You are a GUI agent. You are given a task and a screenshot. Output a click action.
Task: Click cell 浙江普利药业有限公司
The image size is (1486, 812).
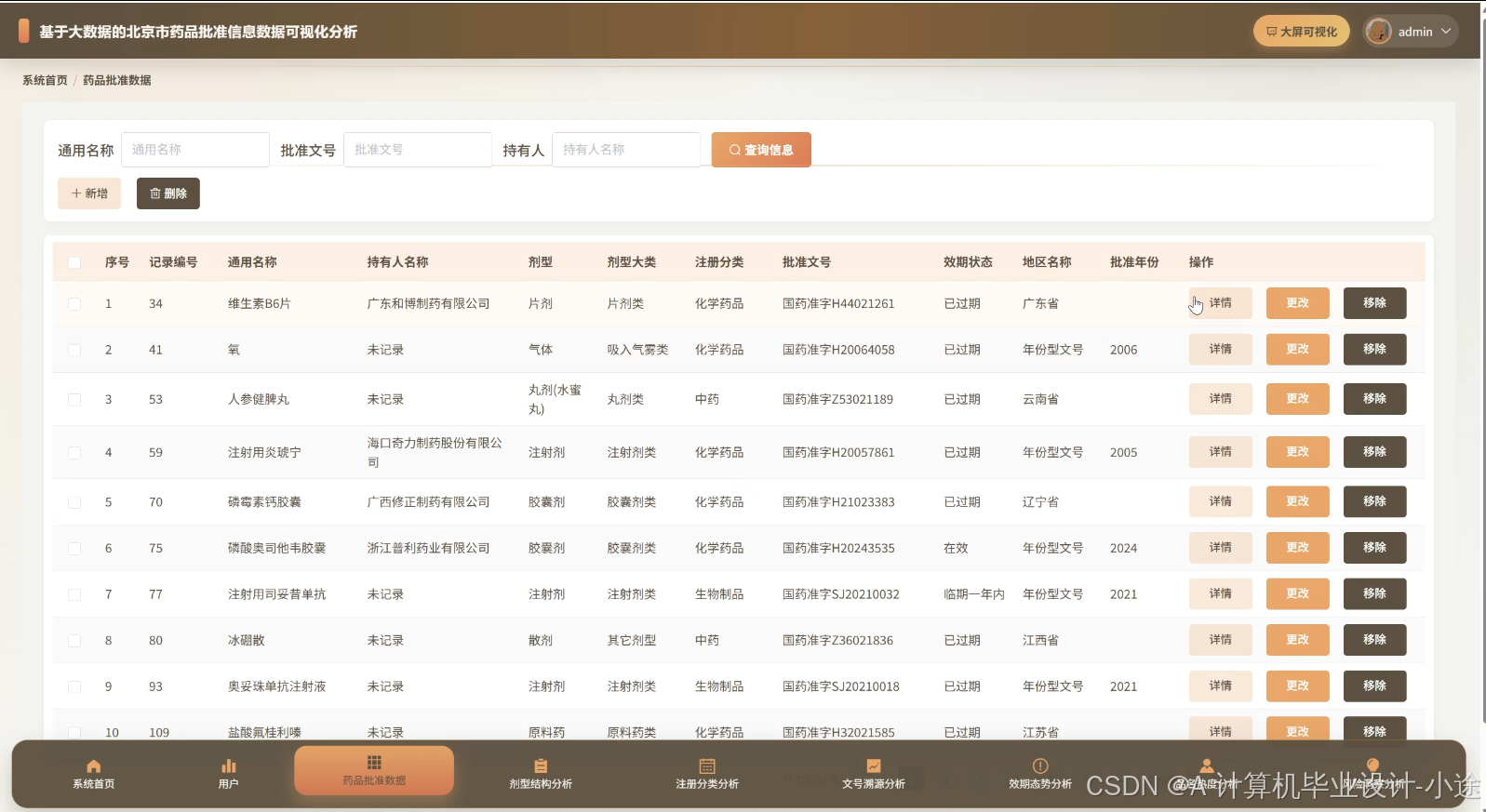pos(428,549)
